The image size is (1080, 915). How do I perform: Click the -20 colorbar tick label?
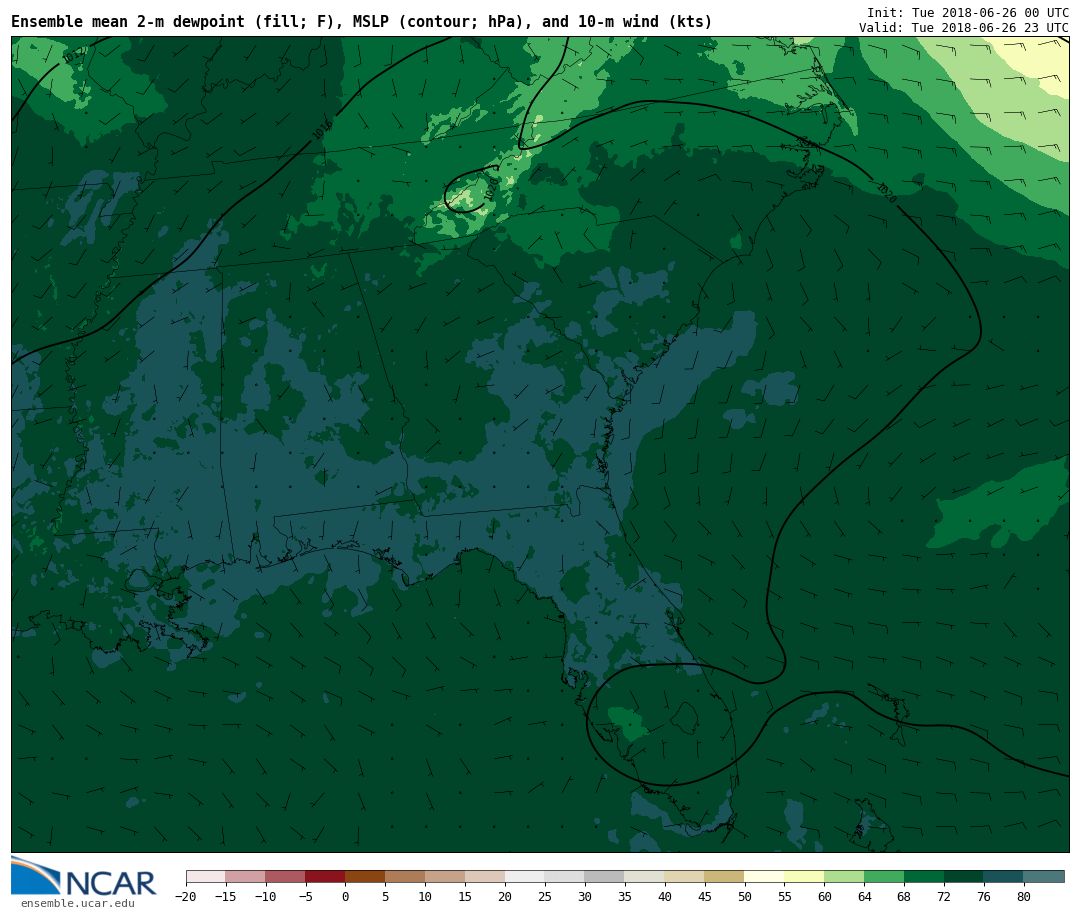186,896
